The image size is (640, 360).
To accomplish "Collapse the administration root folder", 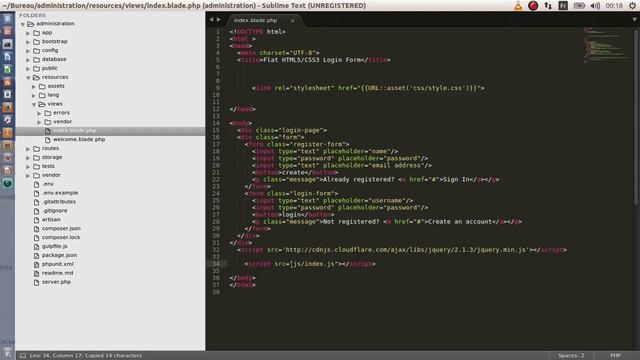I will coord(23,24).
